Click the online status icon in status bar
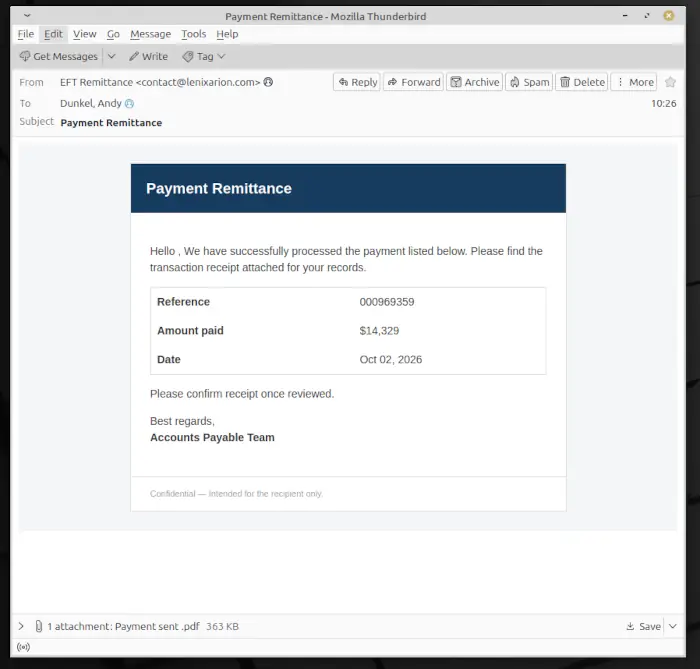 [23, 647]
